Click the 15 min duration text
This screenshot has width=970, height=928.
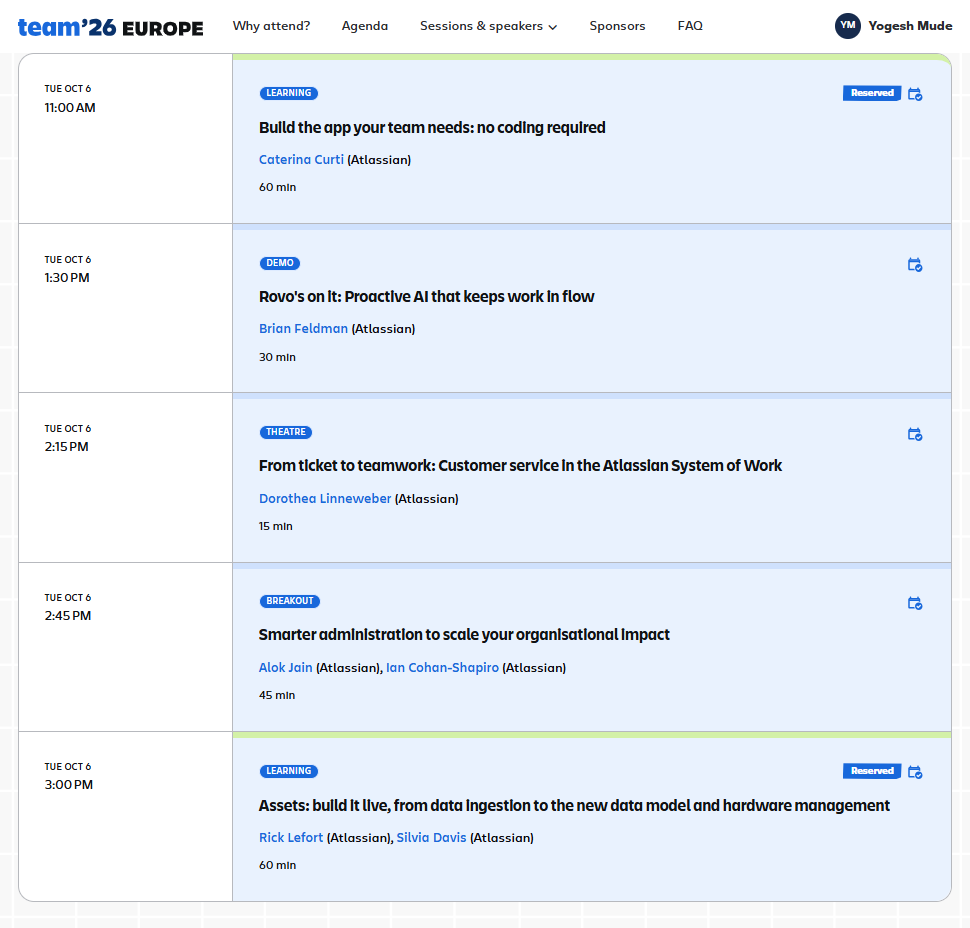(276, 526)
